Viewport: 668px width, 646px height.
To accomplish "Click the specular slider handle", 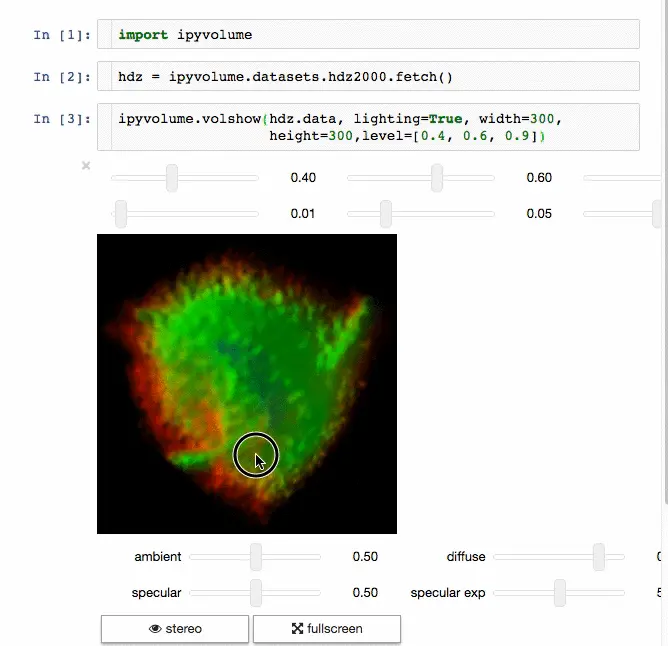I will (x=256, y=592).
